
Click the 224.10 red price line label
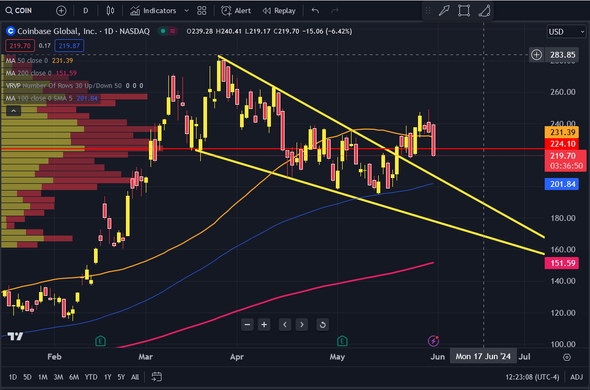pyautogui.click(x=562, y=143)
